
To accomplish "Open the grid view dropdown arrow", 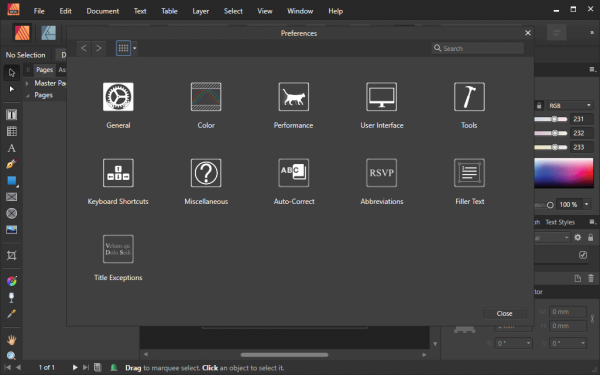I will (x=134, y=48).
